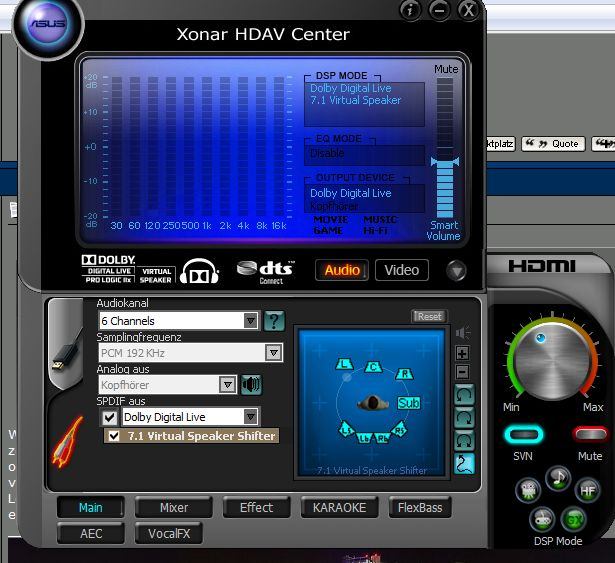Click the DSP MODE readout box
The image size is (615, 563).
[x=364, y=104]
